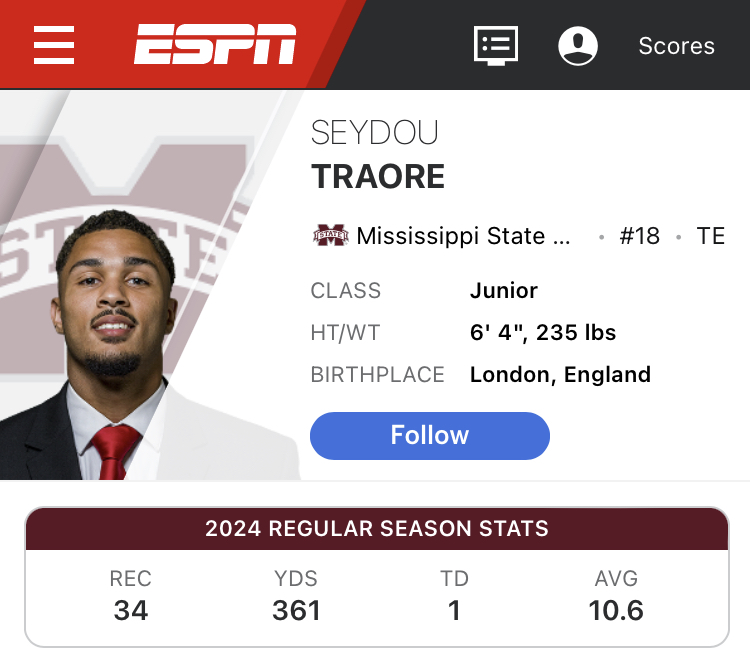Click the height and weight value
The image size is (750, 667).
[x=543, y=332]
